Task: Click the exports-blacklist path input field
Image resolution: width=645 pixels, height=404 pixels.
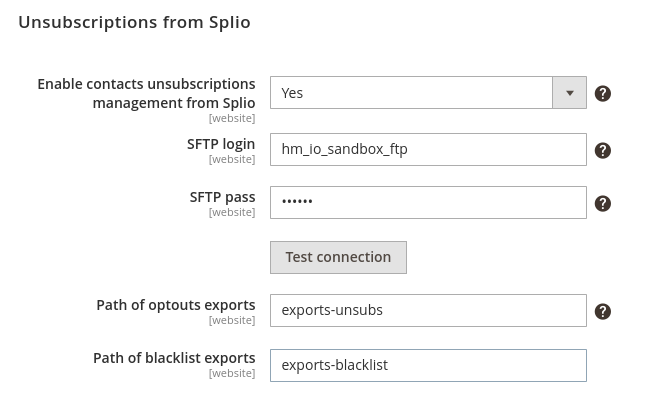Action: click(x=427, y=365)
